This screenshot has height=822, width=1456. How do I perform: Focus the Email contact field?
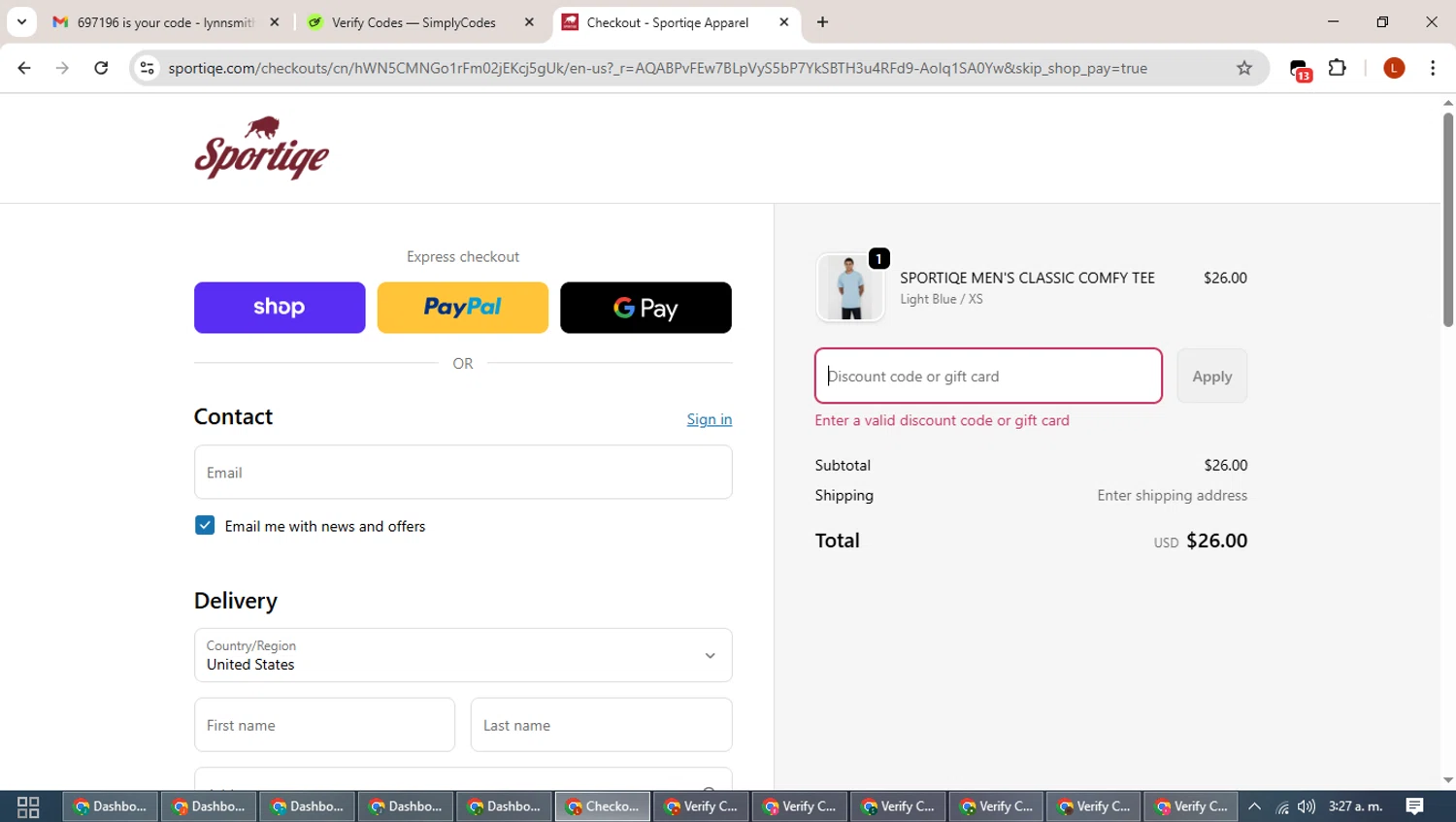[x=463, y=473]
